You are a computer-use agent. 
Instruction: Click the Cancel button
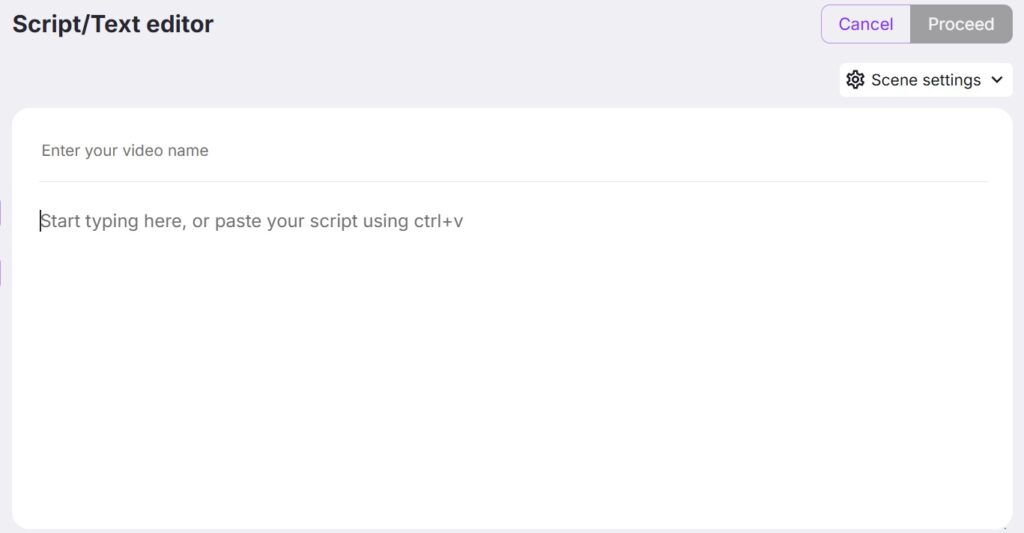point(865,24)
